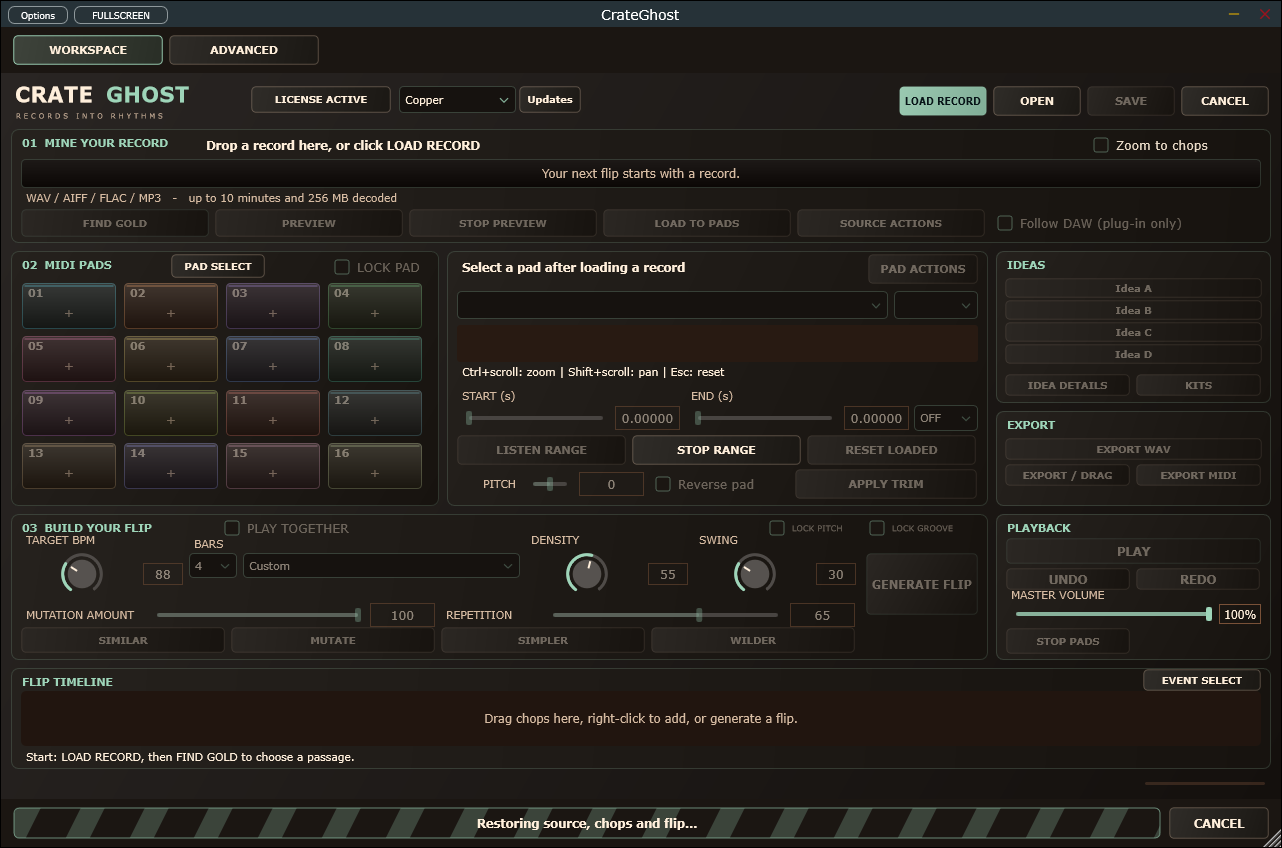Adjust the MASTER VOLUME slider
The width and height of the screenshot is (1282, 848).
point(1113,614)
